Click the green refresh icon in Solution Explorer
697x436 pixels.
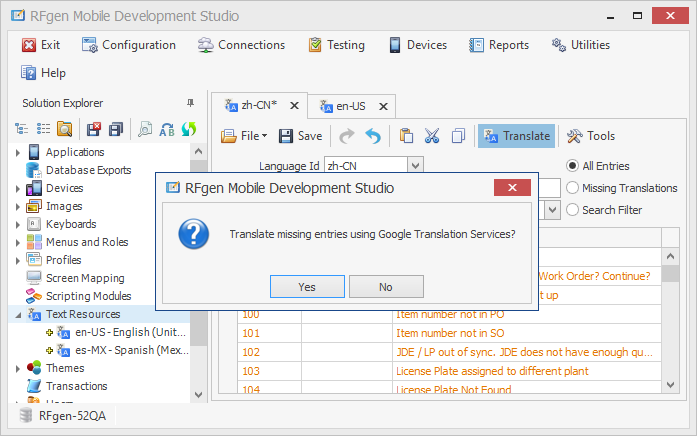[x=188, y=129]
